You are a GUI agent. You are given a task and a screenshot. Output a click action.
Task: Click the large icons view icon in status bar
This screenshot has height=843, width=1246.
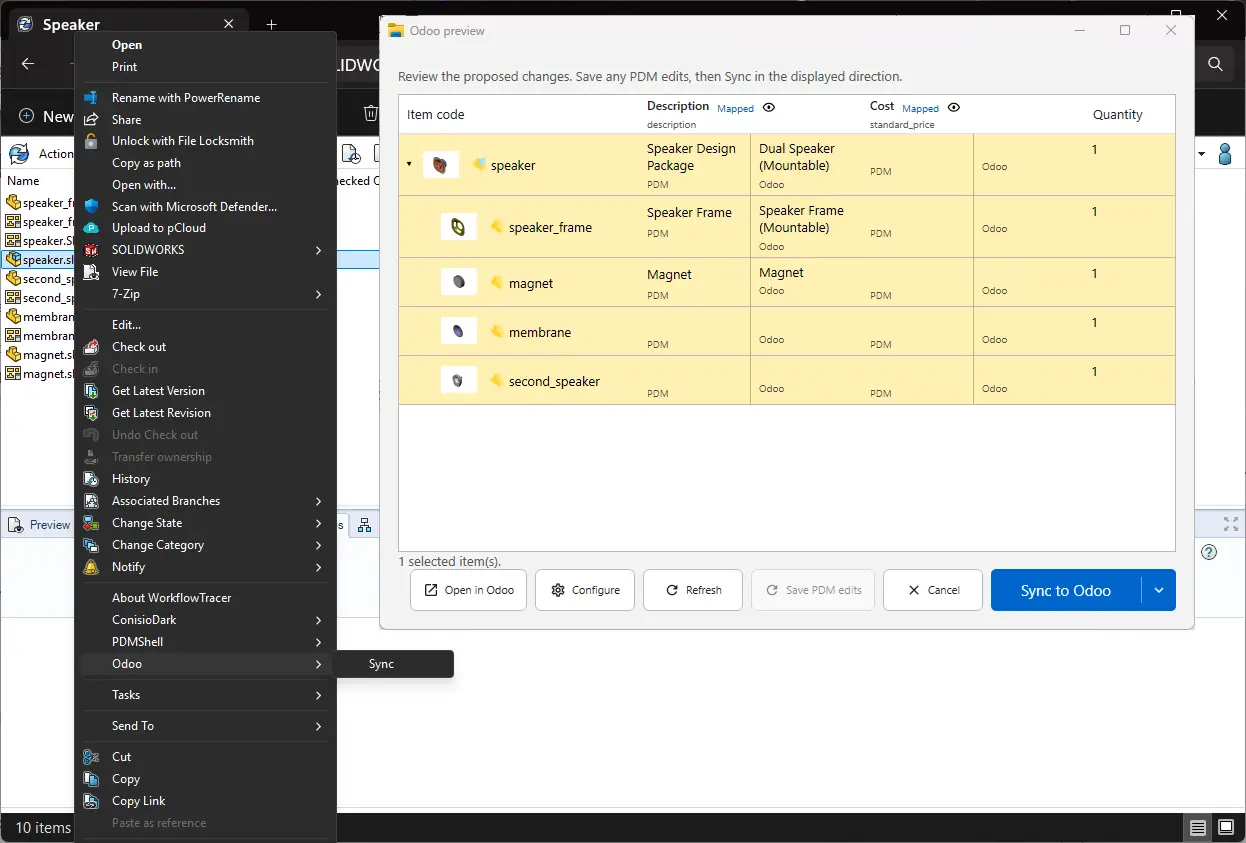[1225, 828]
